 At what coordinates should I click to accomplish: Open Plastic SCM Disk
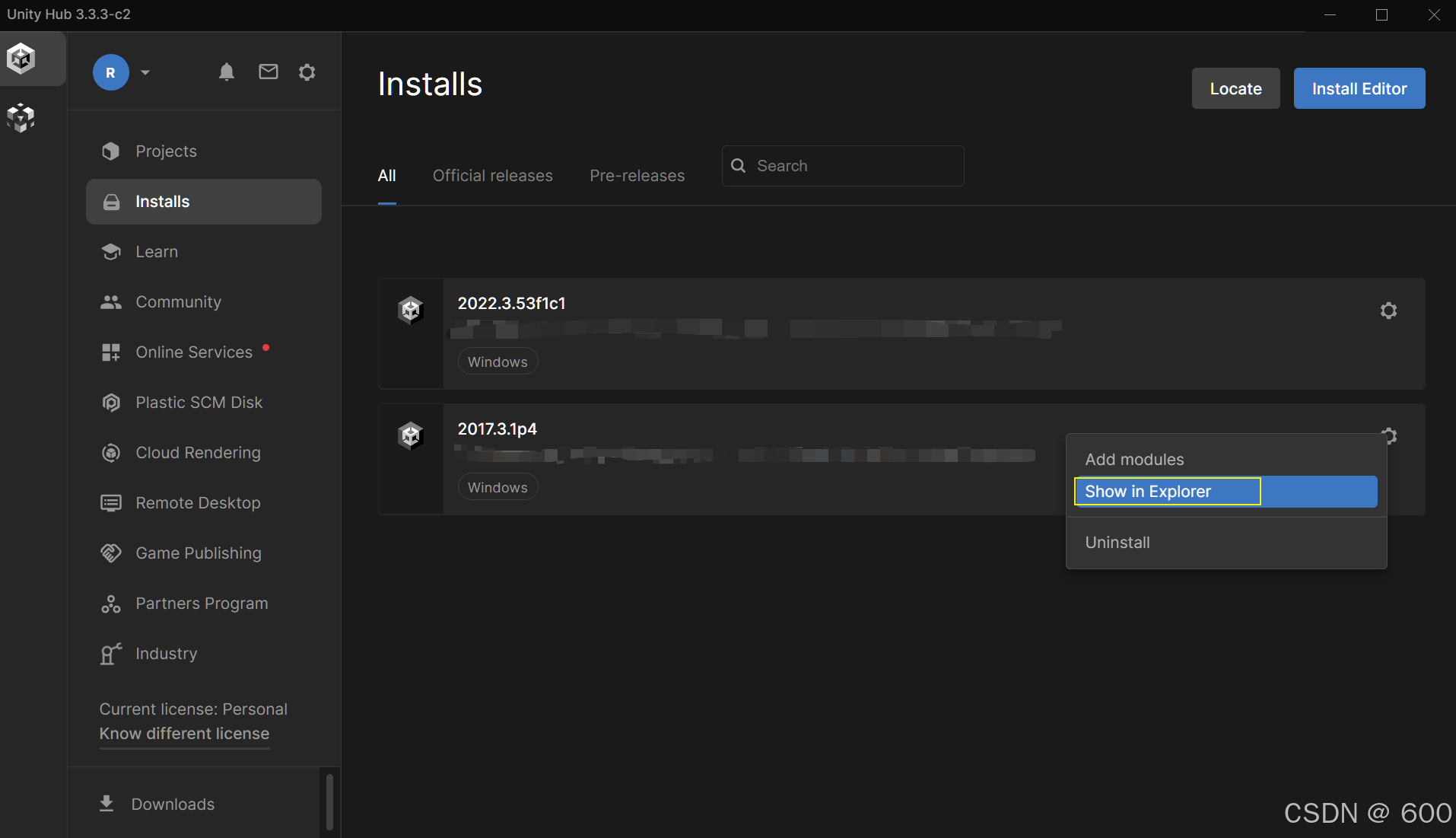(204, 403)
